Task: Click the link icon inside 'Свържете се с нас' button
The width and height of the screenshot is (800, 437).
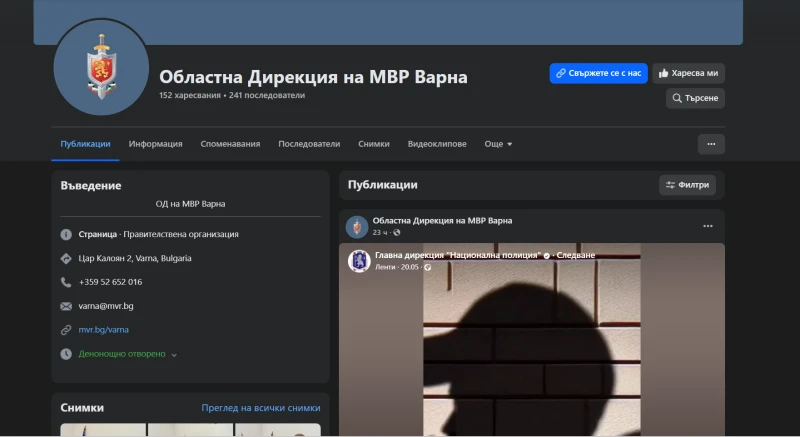Action: pos(561,73)
